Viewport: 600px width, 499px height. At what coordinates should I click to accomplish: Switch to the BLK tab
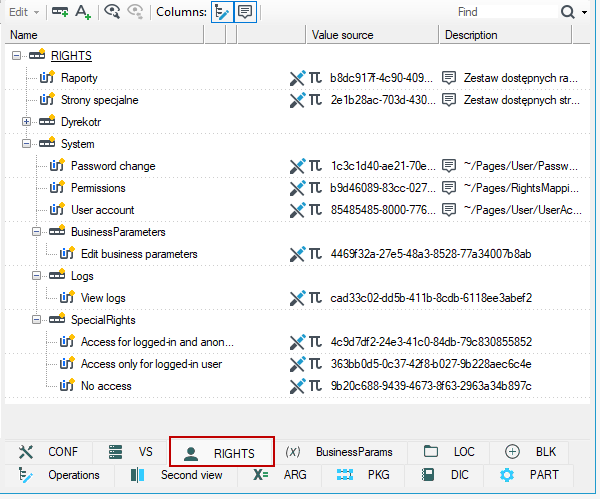tap(530, 452)
